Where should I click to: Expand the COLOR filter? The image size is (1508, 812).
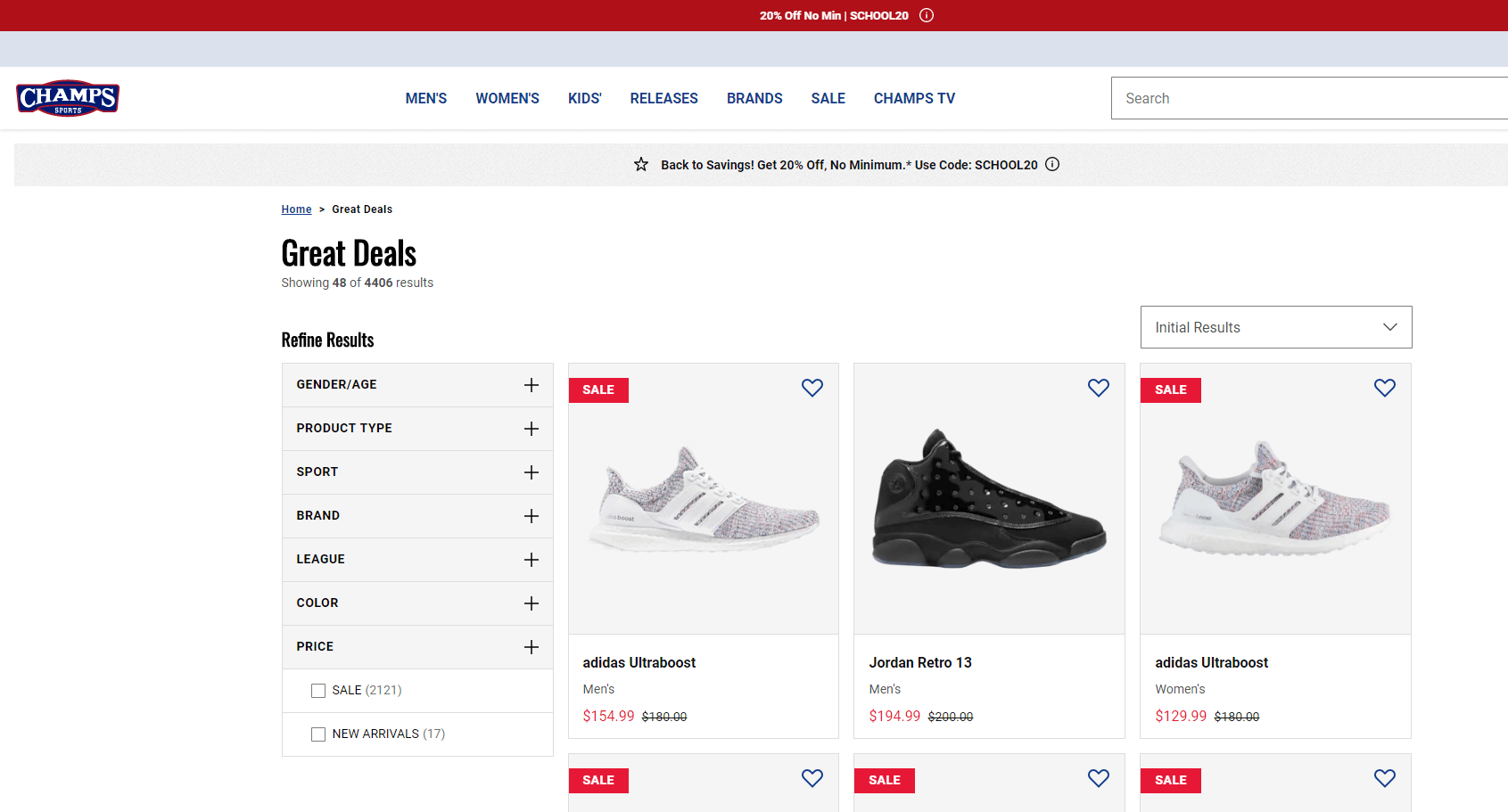[x=417, y=603]
